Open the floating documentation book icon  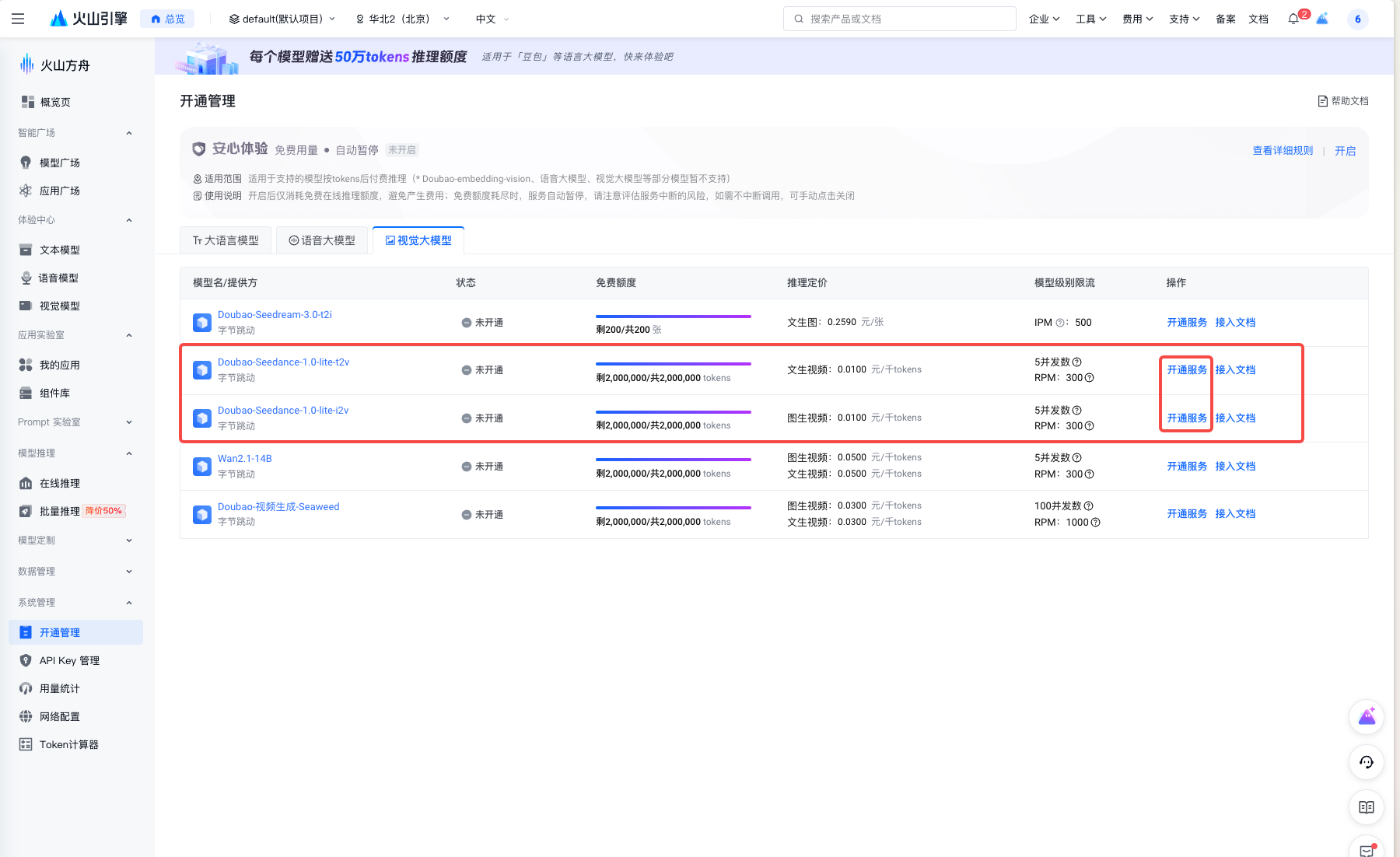(x=1367, y=807)
